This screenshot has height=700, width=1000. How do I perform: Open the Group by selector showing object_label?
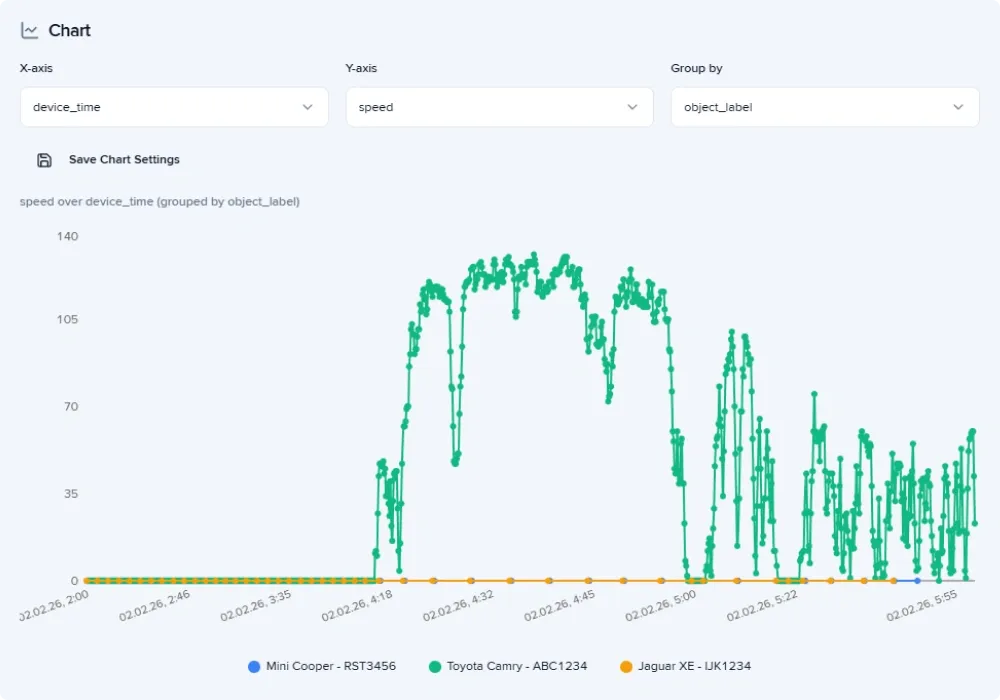823,106
